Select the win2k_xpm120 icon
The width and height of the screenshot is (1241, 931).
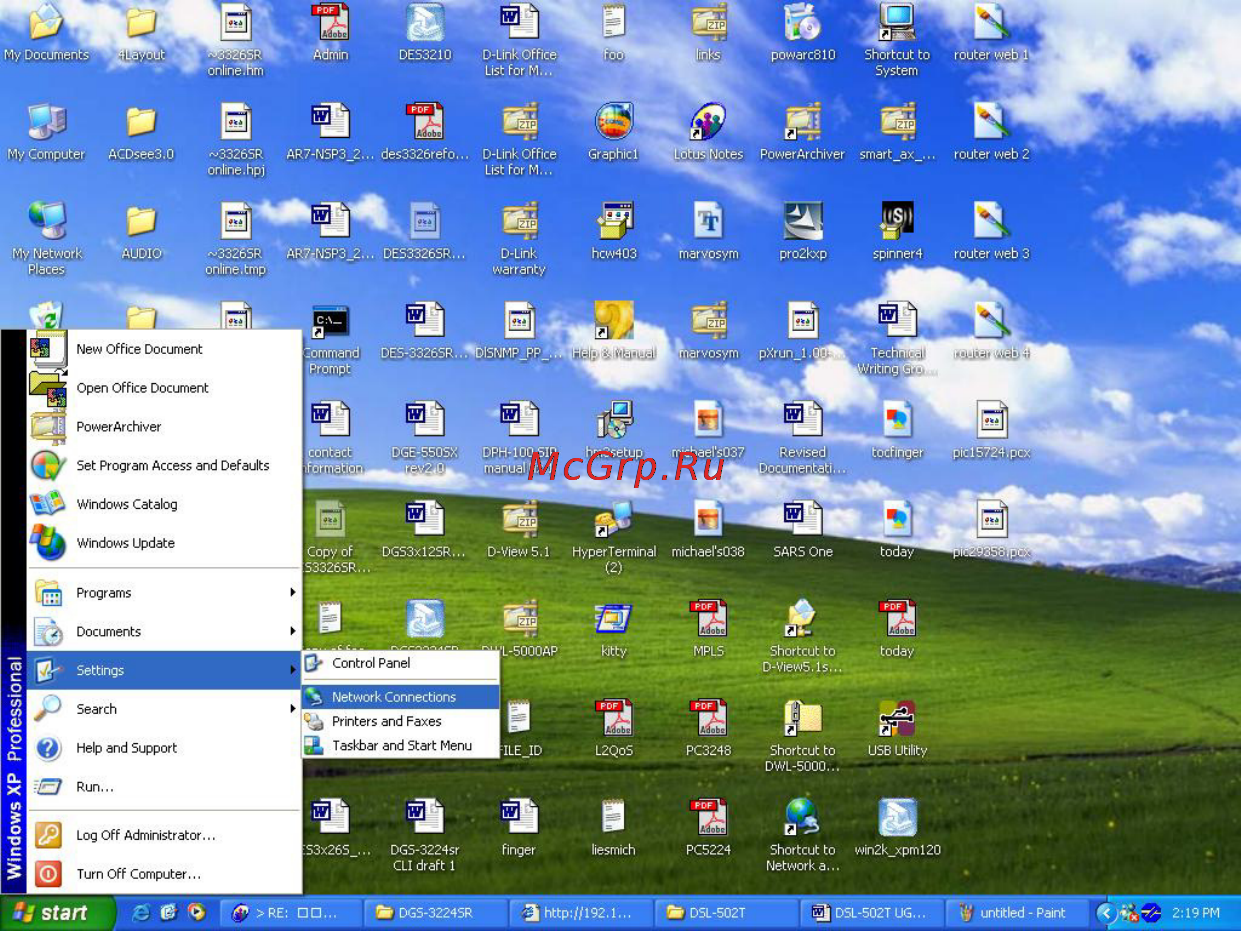(897, 816)
